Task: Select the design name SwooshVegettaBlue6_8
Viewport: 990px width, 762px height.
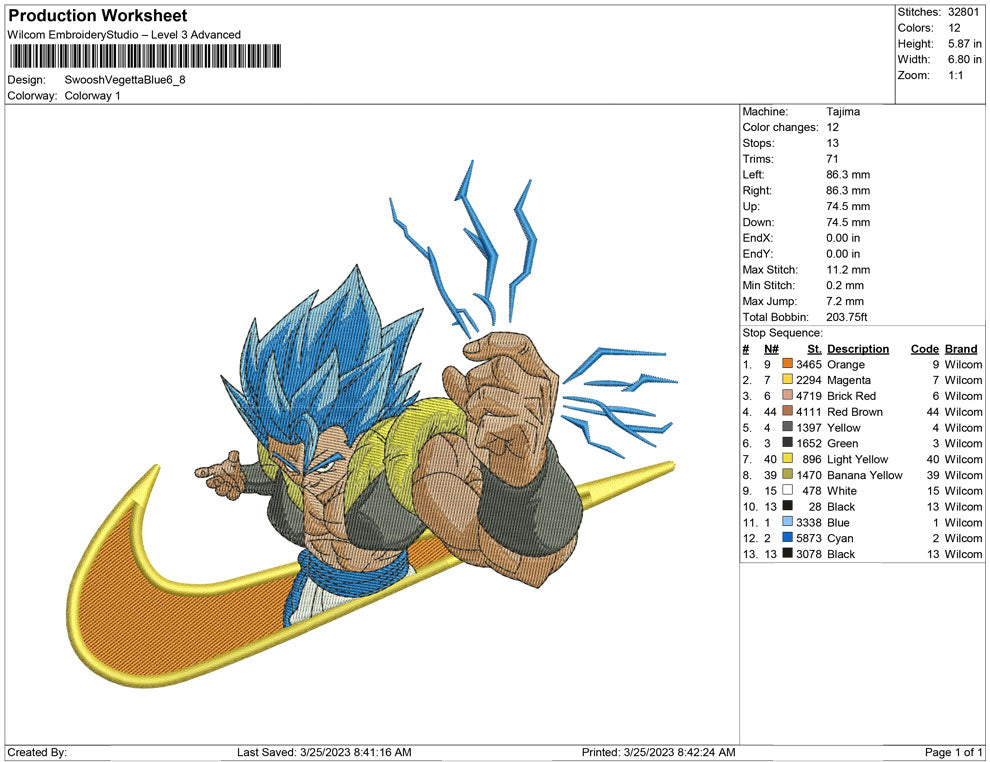Action: tap(125, 79)
